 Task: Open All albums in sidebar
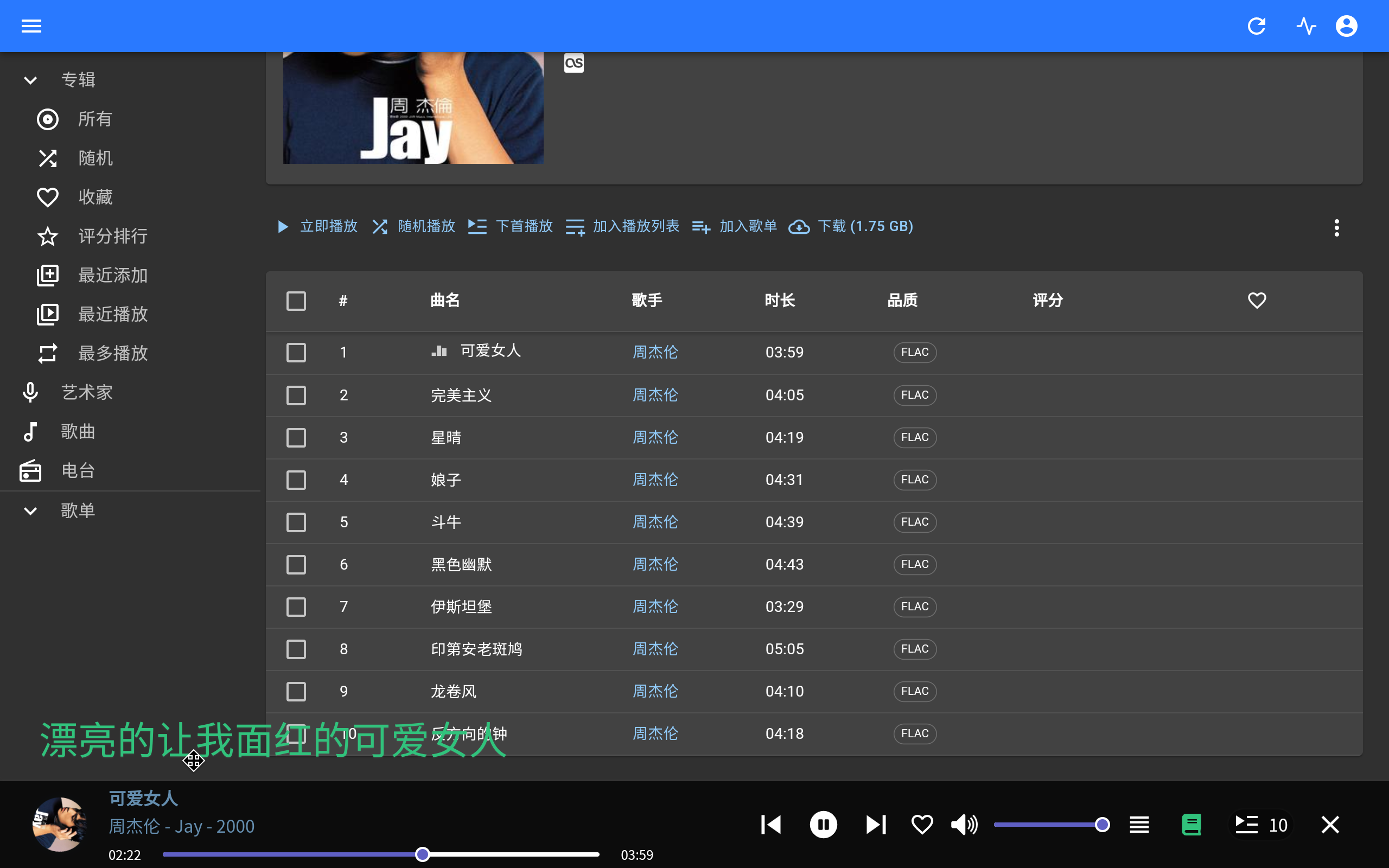130,119
